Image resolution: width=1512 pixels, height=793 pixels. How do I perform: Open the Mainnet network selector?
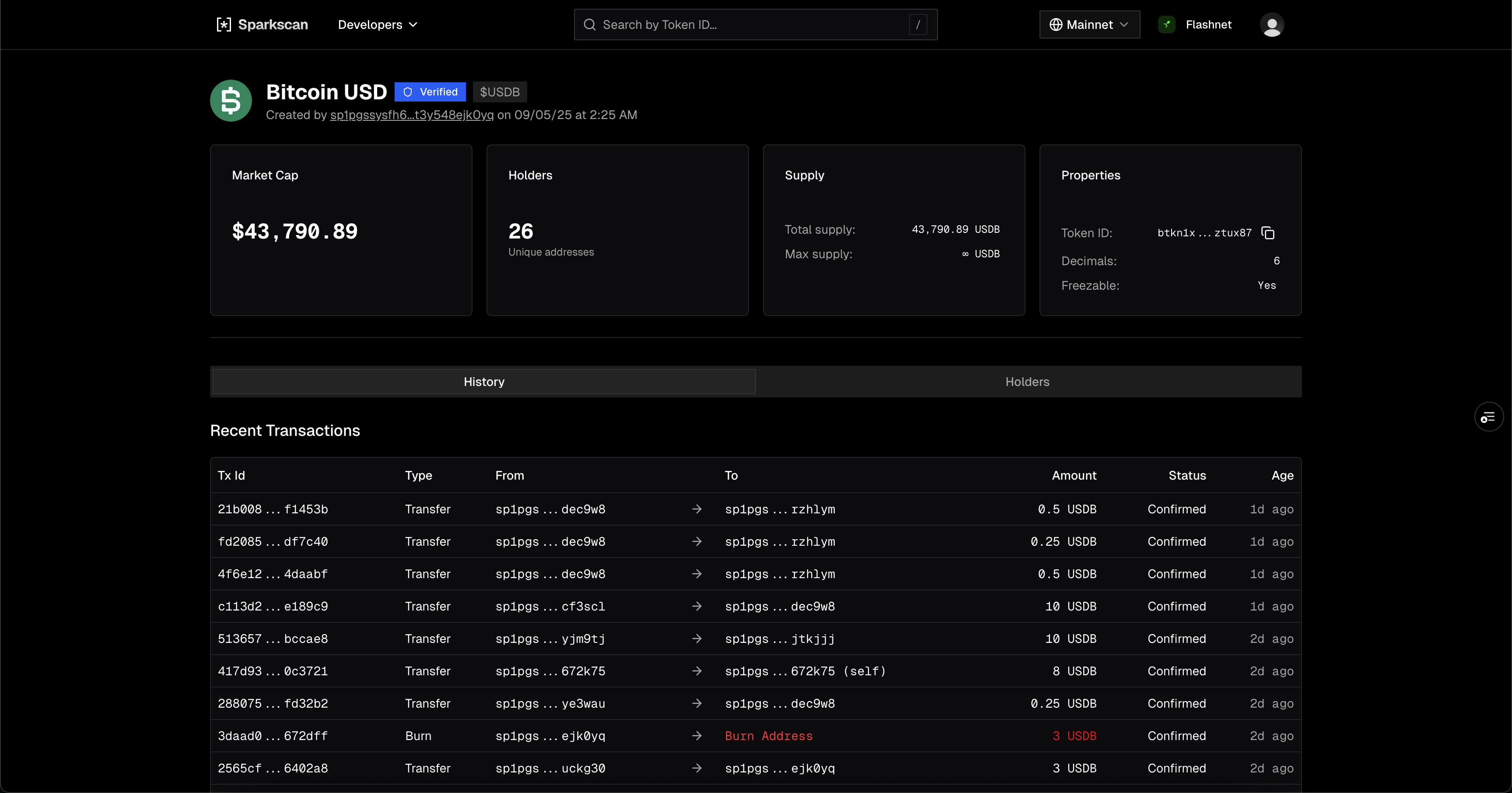click(1089, 25)
